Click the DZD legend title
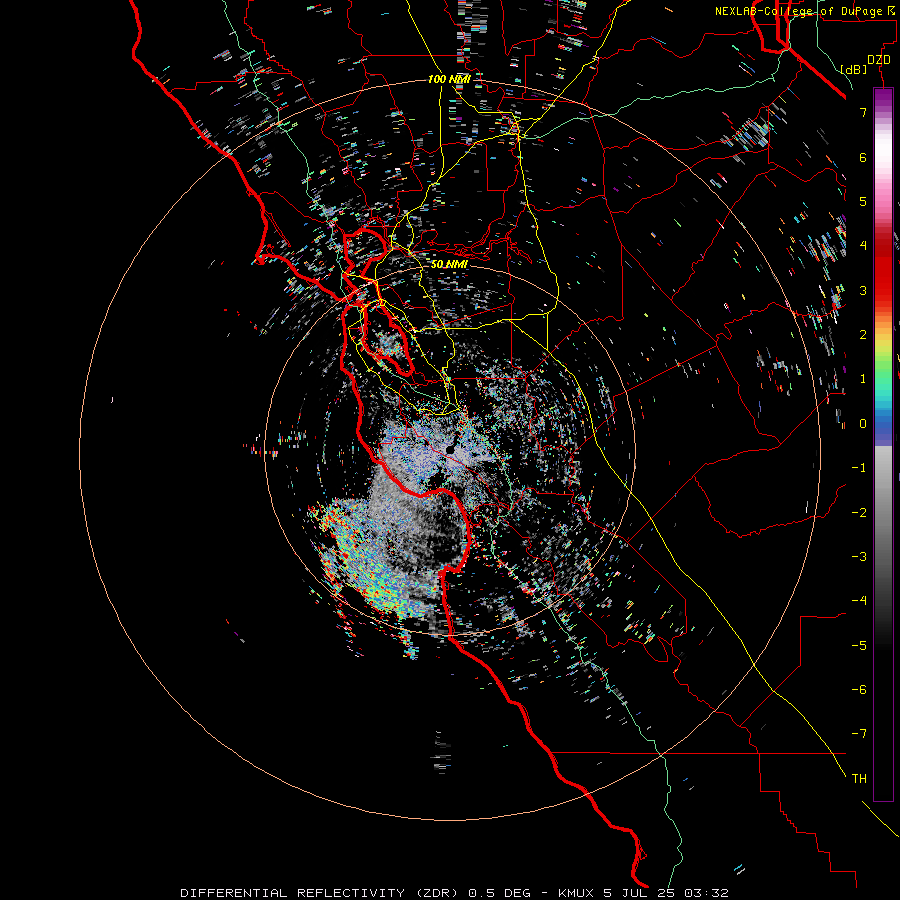900x900 pixels. [879, 60]
